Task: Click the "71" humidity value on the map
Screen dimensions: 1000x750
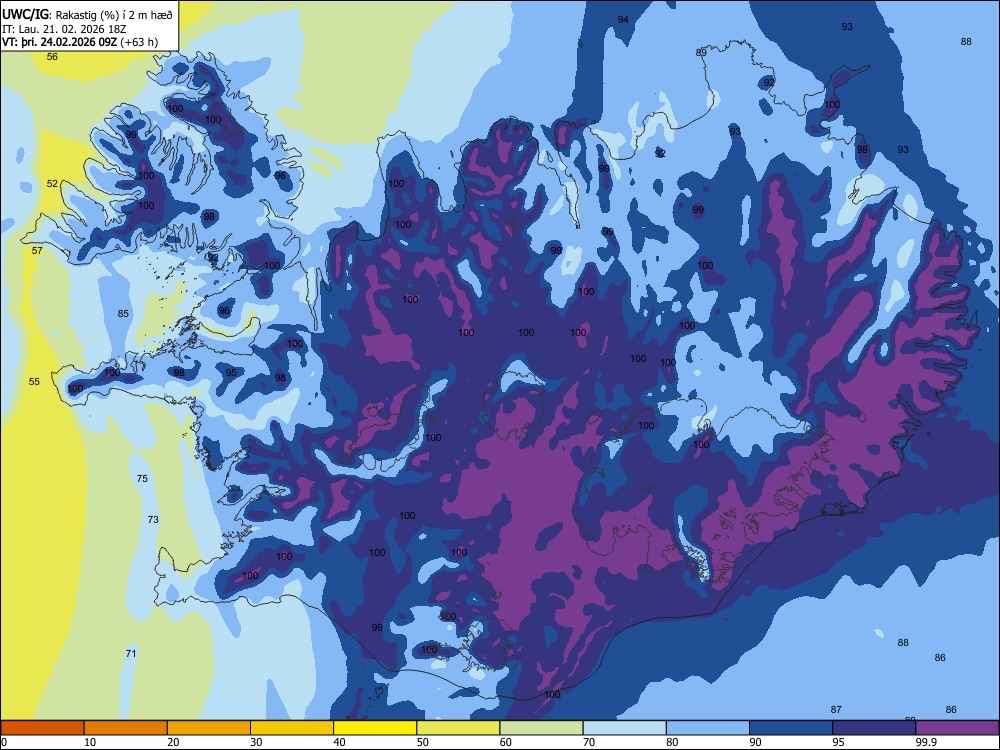Action: click(x=131, y=653)
